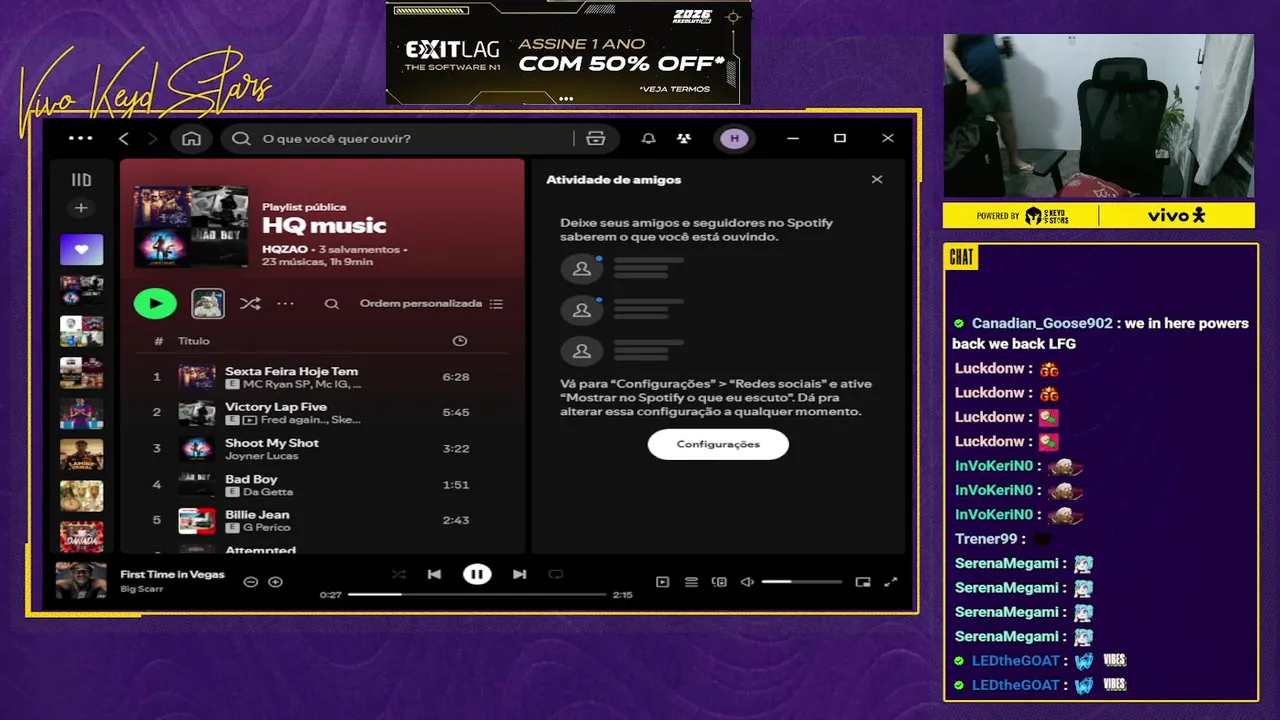This screenshot has height=720, width=1280.
Task: Enter fullscreen with the expand arrows icon
Action: [x=891, y=582]
